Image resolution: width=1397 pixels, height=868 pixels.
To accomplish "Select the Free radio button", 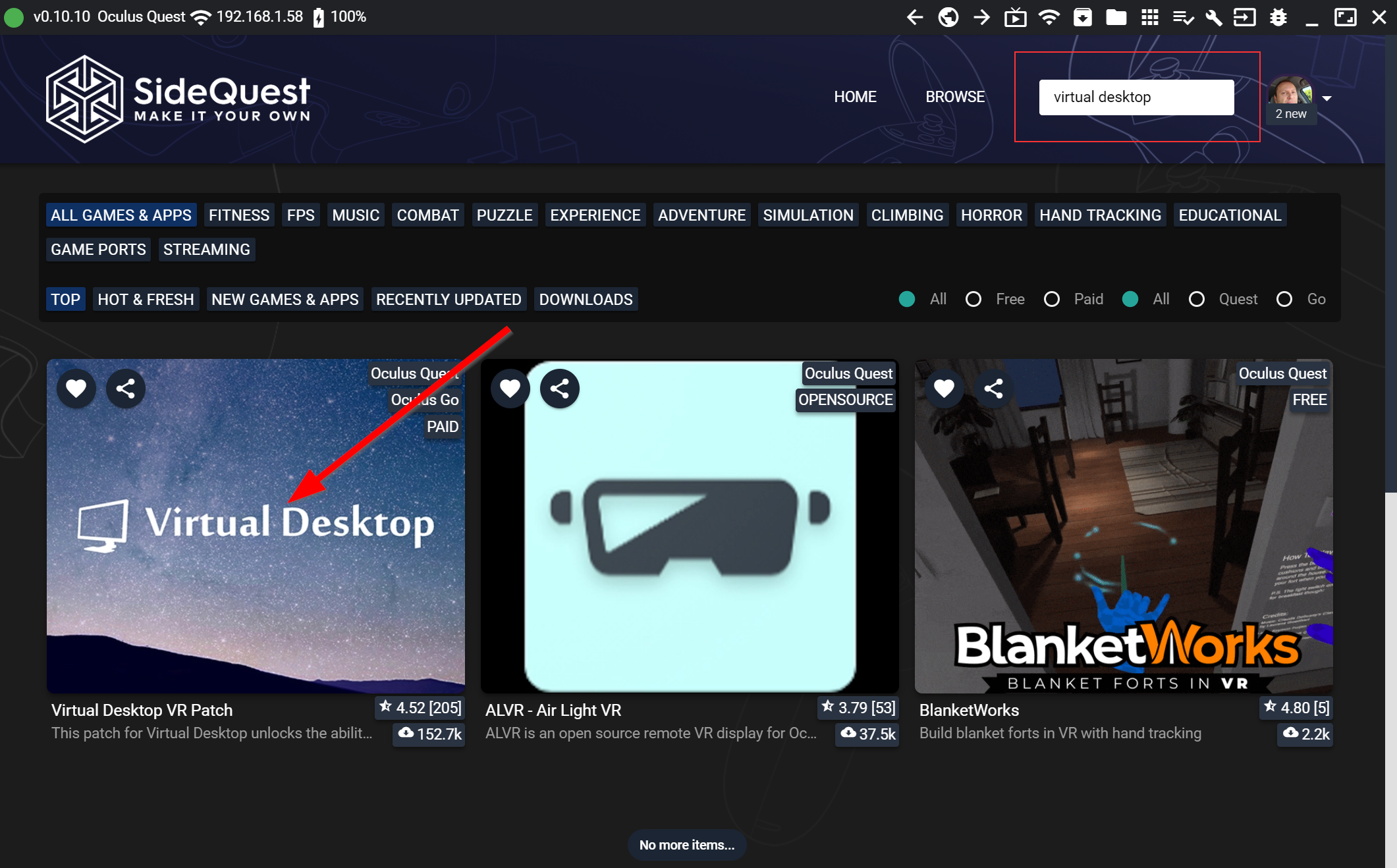I will tap(973, 299).
